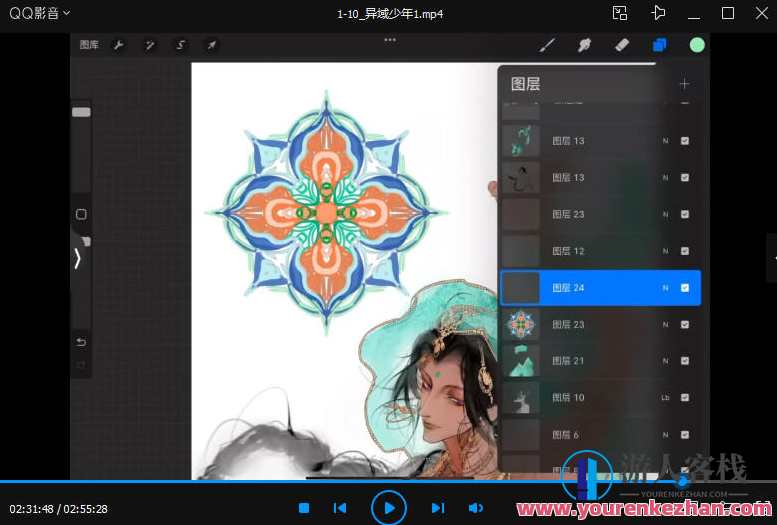Open the magic wand Adjustments menu

tap(149, 46)
